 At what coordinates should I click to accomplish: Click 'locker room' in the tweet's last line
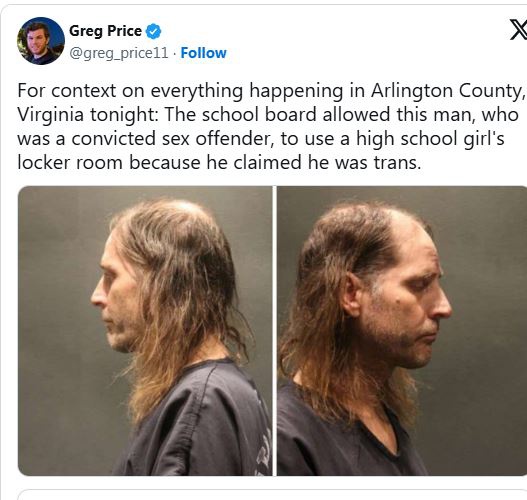(70, 163)
